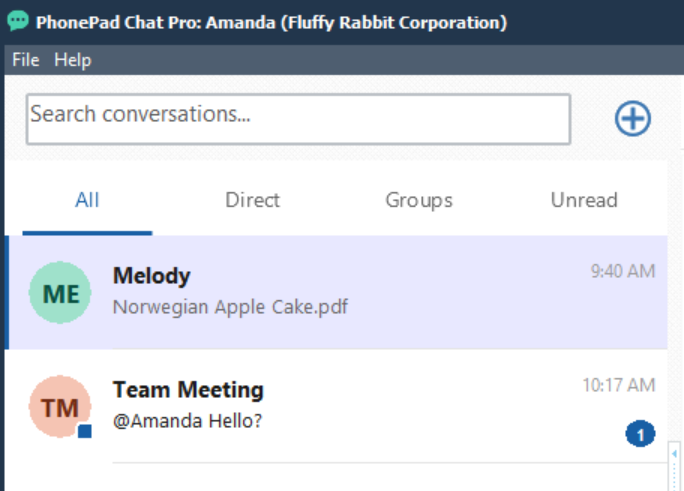
Task: Switch to the Unread tab
Action: click(584, 200)
